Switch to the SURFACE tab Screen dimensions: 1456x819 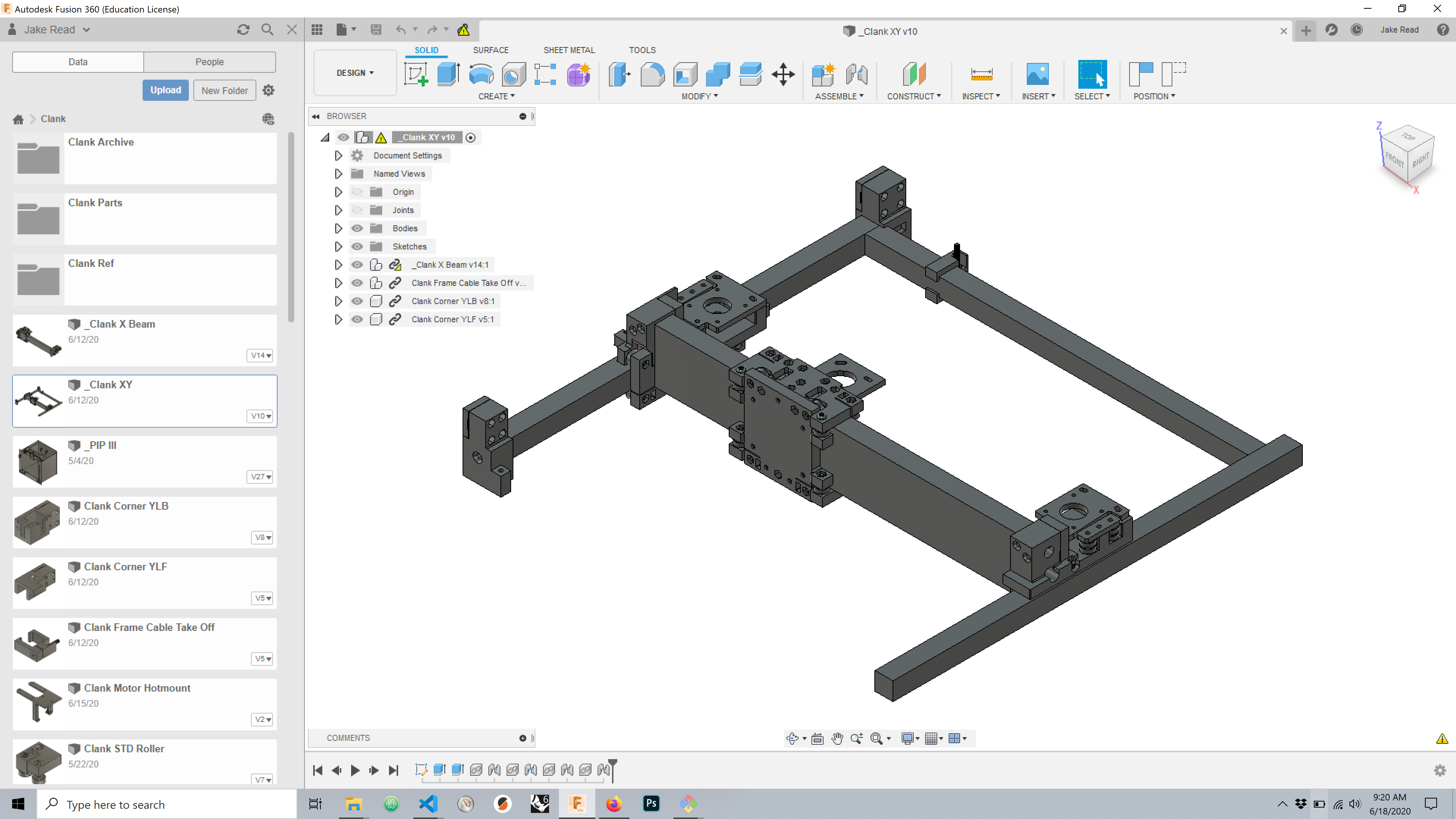[490, 50]
